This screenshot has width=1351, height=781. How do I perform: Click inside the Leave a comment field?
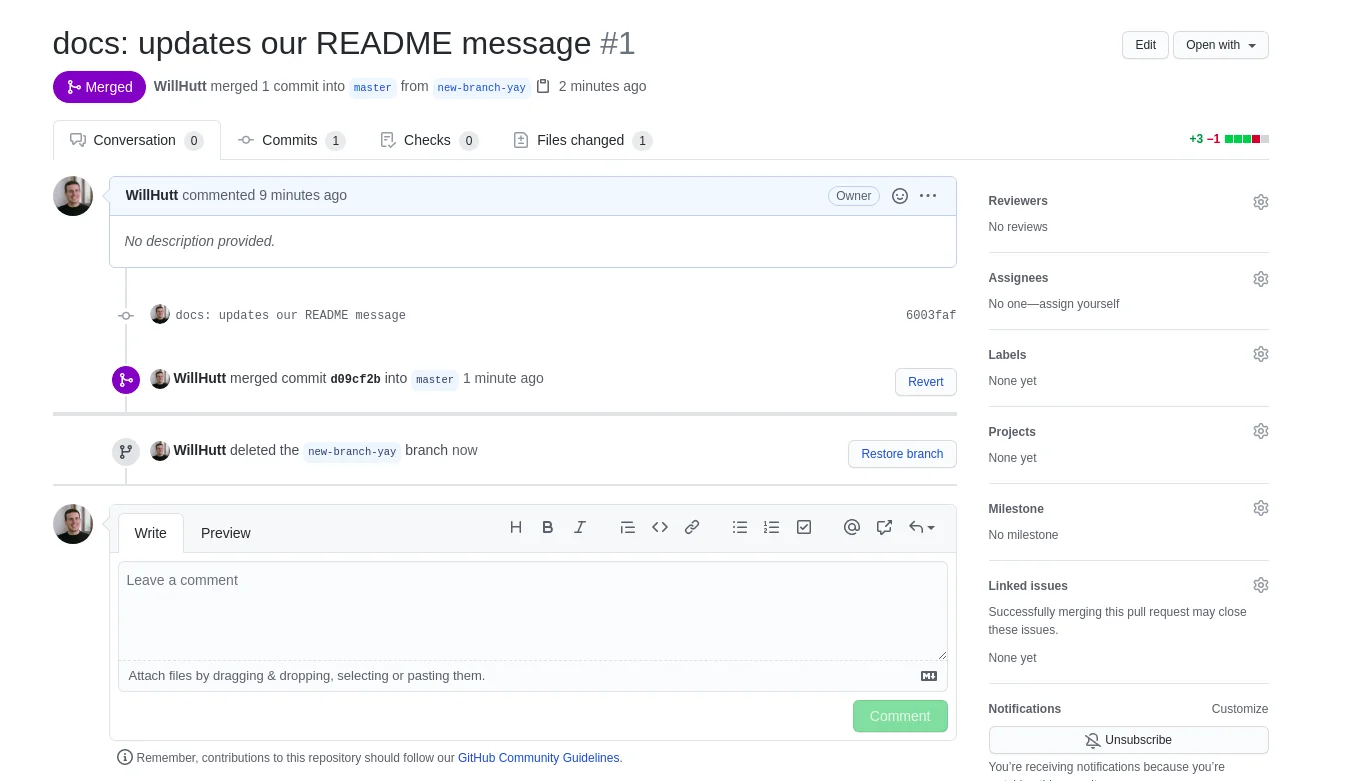click(x=532, y=610)
